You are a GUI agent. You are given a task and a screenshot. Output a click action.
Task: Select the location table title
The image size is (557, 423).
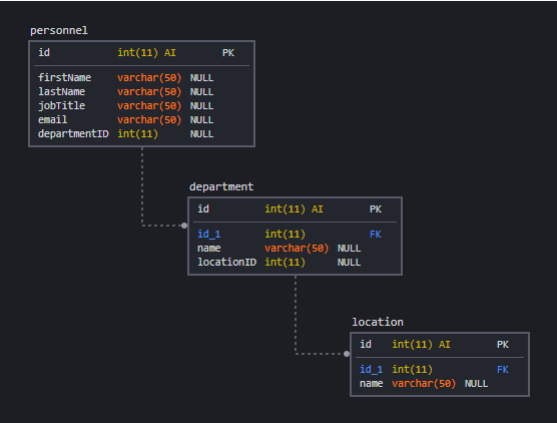pyautogui.click(x=378, y=322)
